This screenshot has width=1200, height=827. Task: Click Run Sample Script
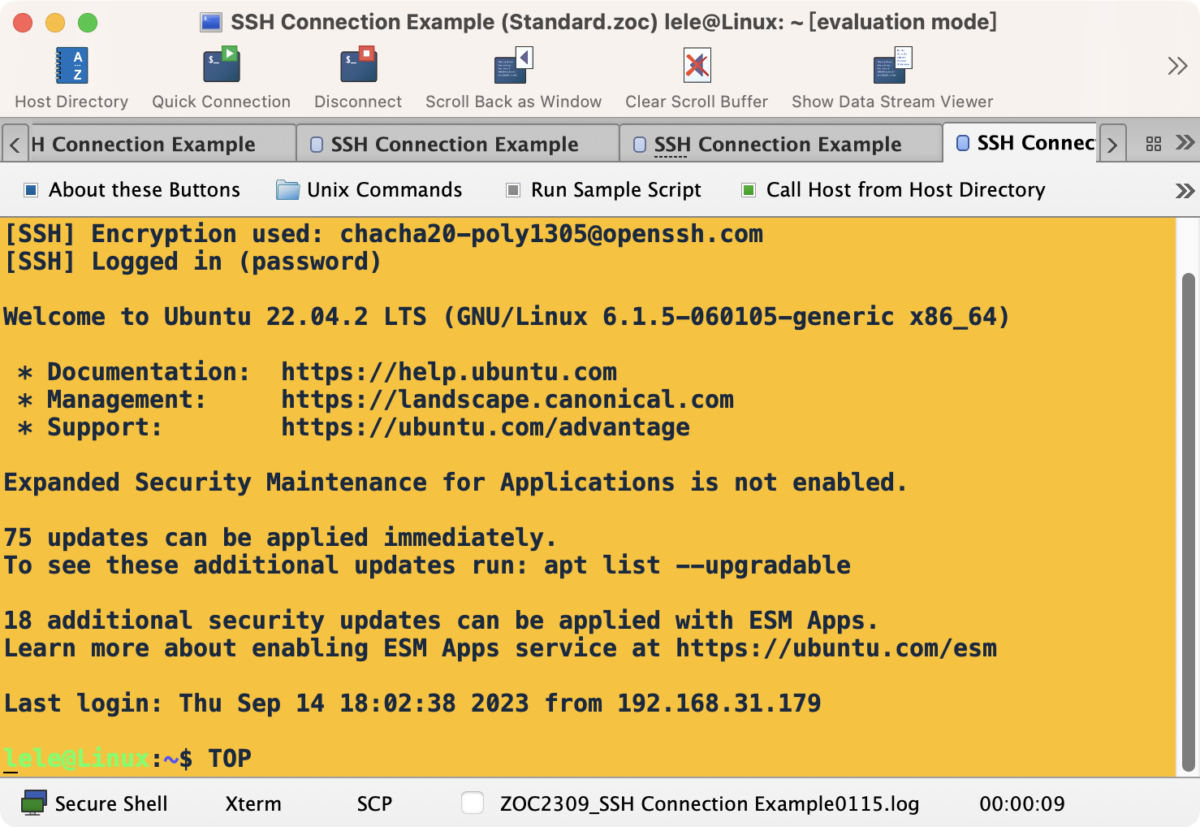click(604, 190)
